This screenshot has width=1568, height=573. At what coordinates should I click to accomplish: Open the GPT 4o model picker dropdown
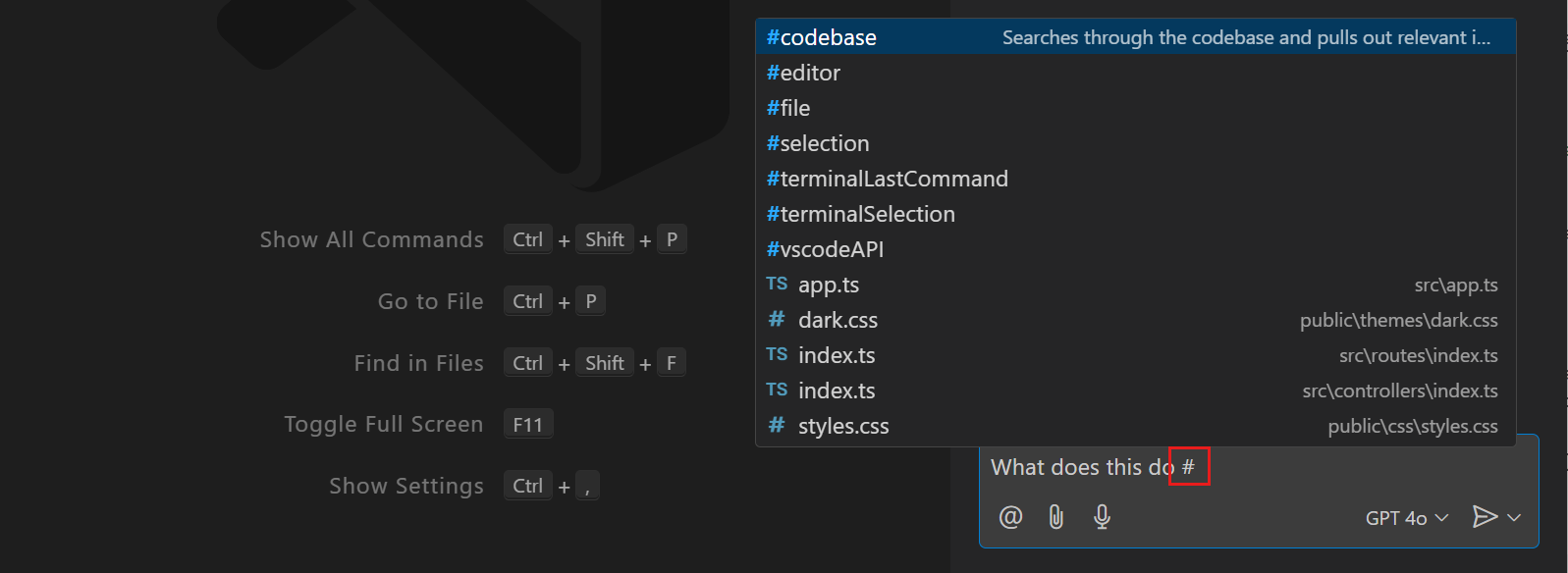(1406, 518)
